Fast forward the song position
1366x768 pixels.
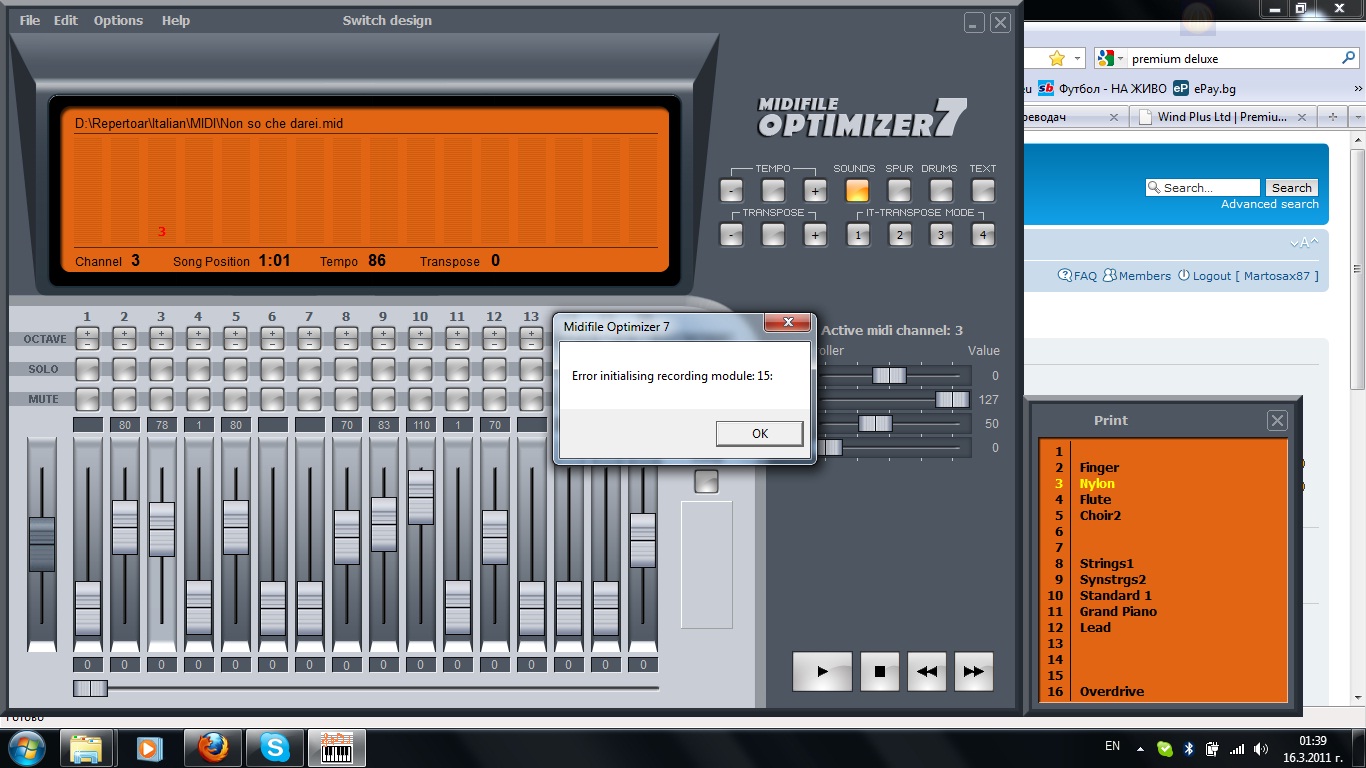click(974, 672)
